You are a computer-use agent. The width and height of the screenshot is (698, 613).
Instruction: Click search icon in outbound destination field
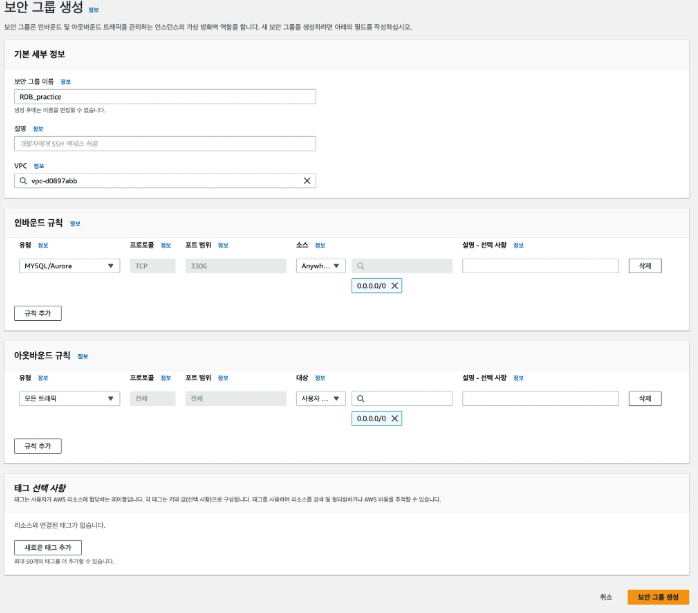pyautogui.click(x=361, y=398)
